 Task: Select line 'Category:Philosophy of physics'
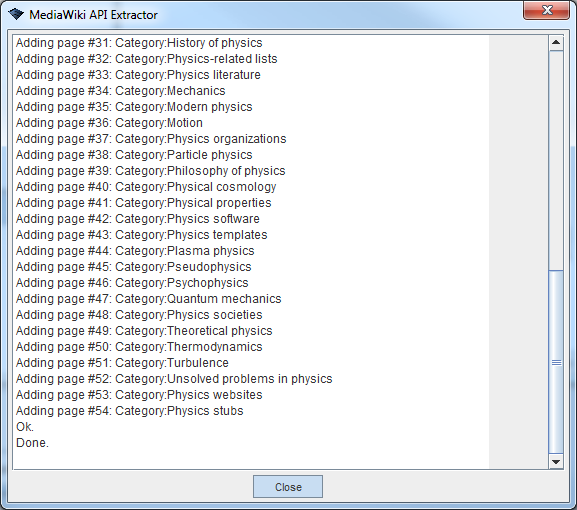click(151, 171)
